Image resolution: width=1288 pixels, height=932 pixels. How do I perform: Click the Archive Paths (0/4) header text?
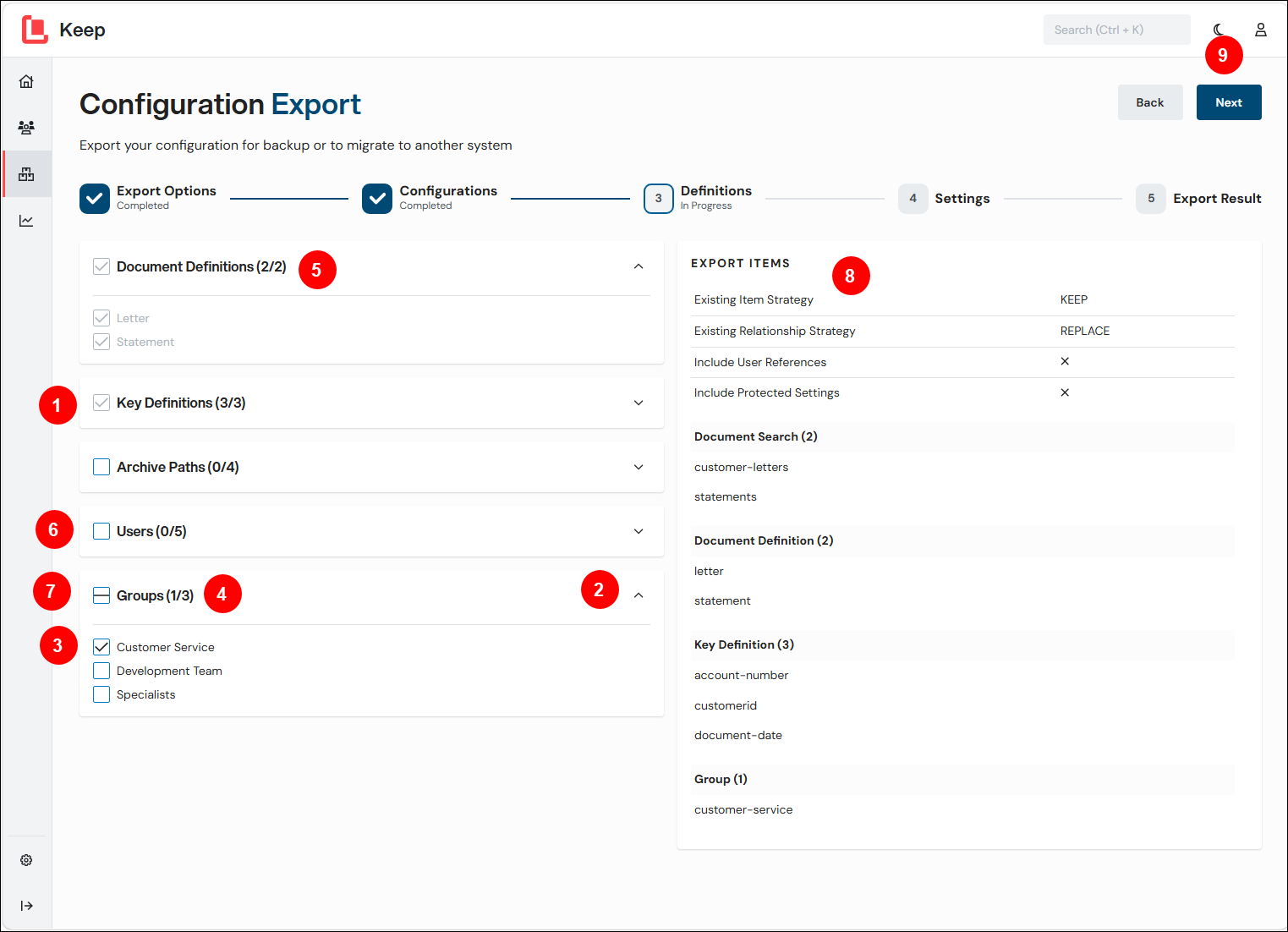coord(178,467)
